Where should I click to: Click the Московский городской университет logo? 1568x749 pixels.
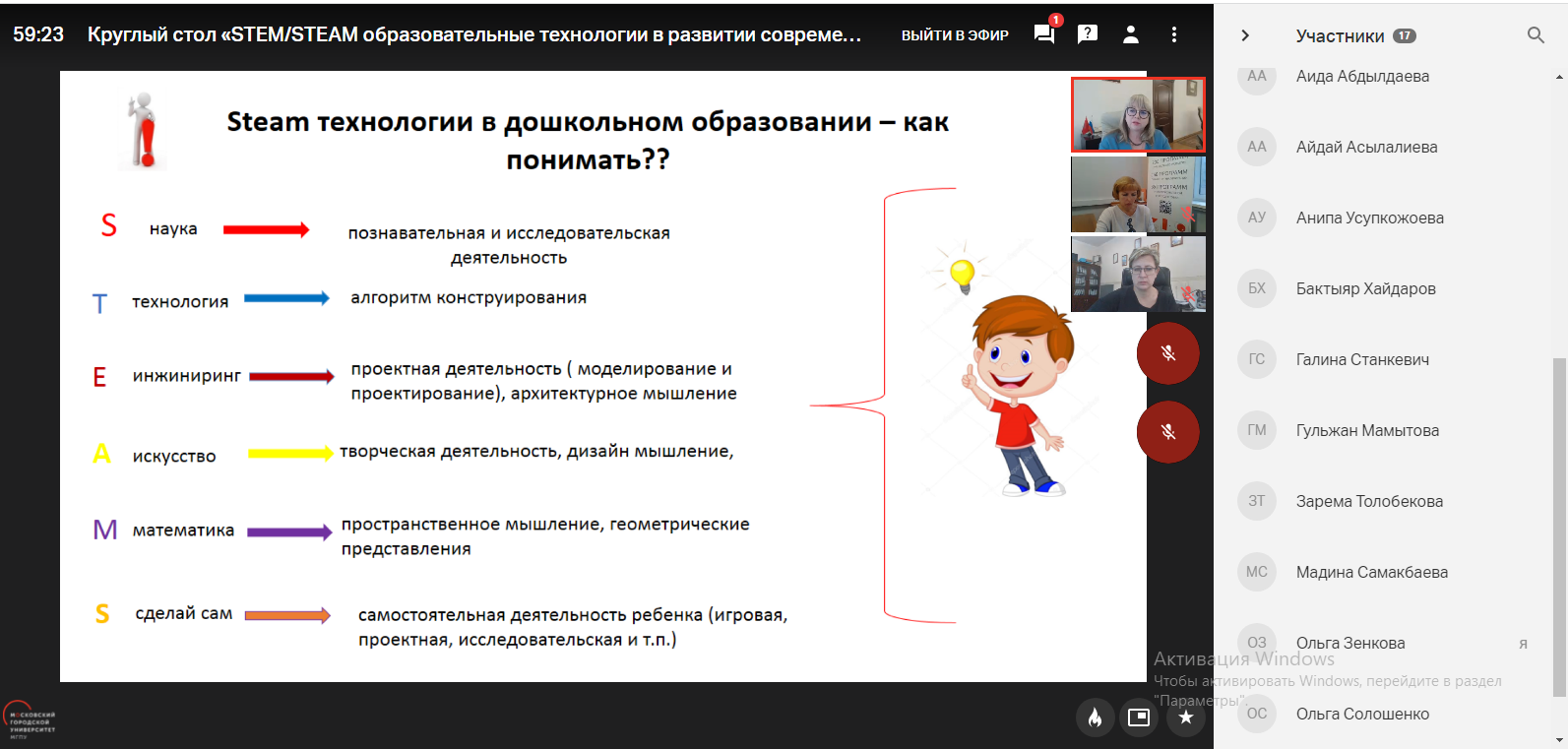(x=30, y=720)
